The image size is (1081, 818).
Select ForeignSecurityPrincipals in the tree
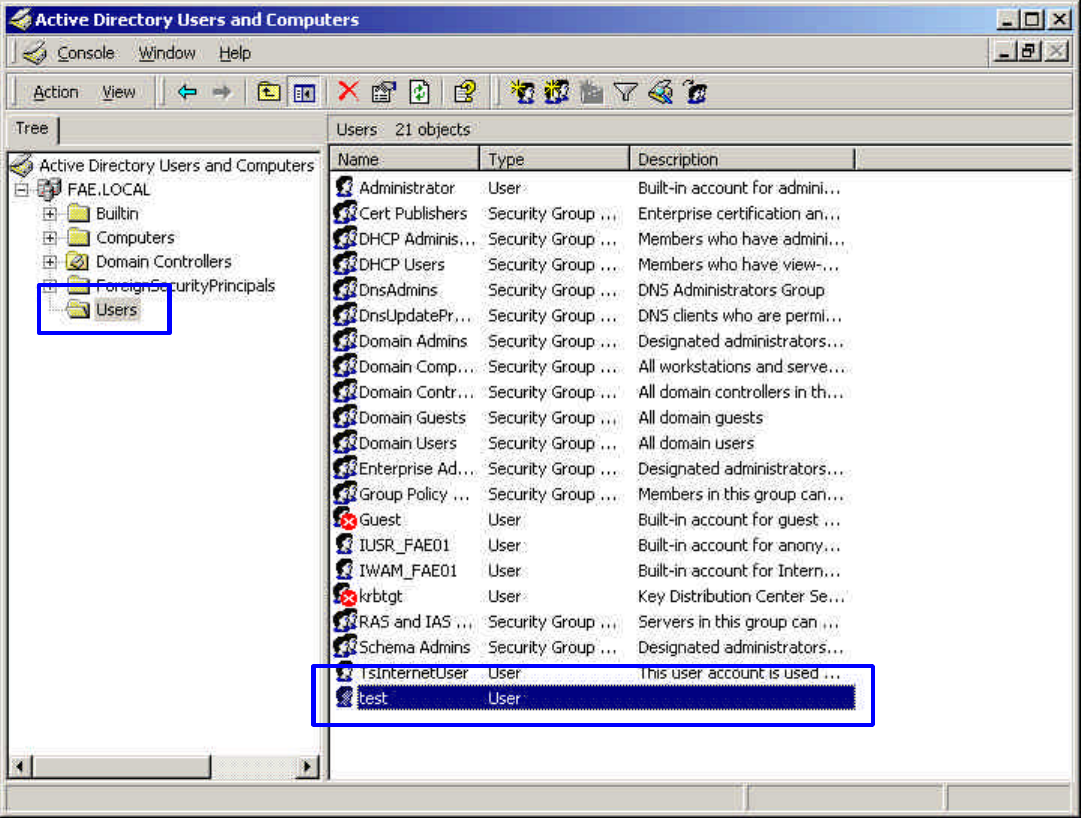[185, 285]
